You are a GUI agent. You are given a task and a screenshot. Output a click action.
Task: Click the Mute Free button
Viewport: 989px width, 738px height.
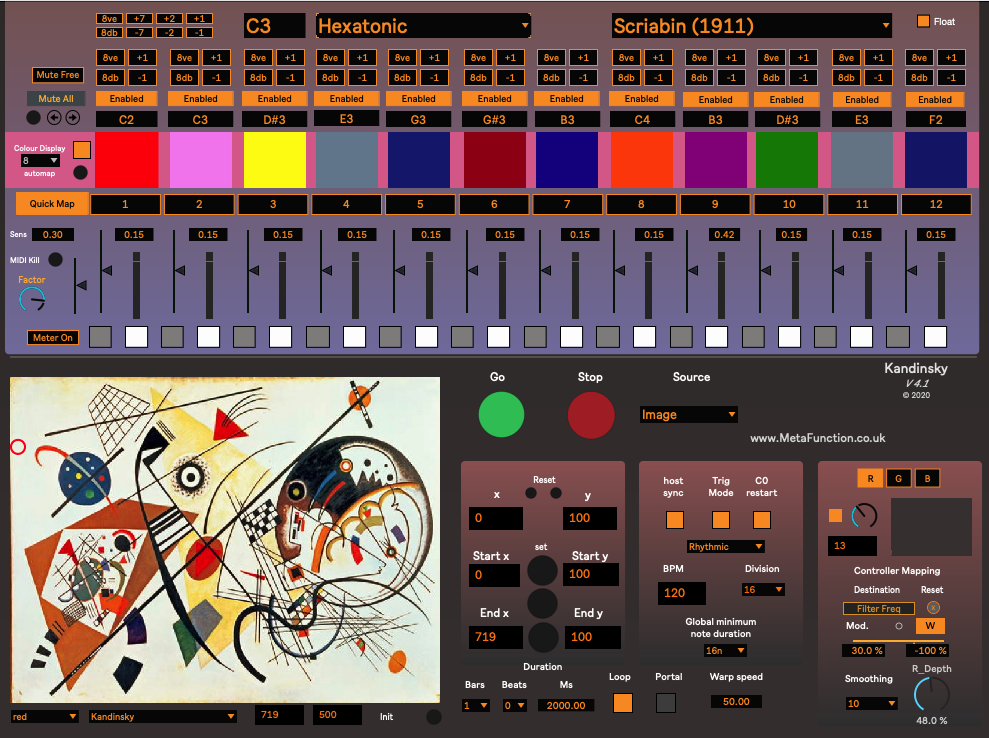pyautogui.click(x=57, y=75)
